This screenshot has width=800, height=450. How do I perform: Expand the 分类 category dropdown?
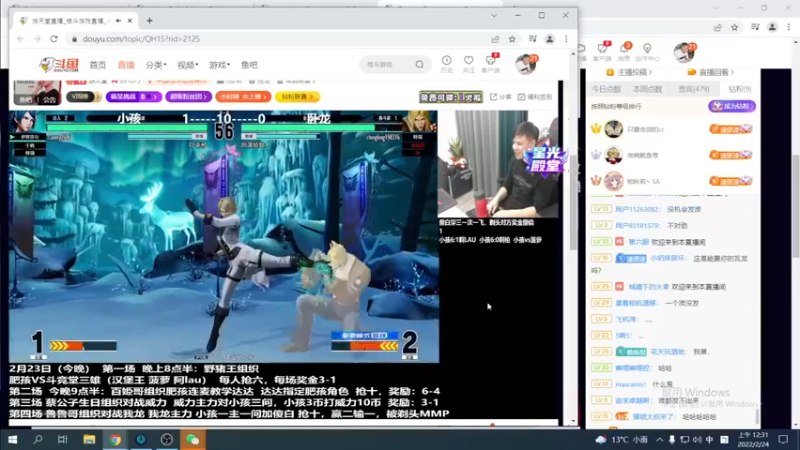156,65
